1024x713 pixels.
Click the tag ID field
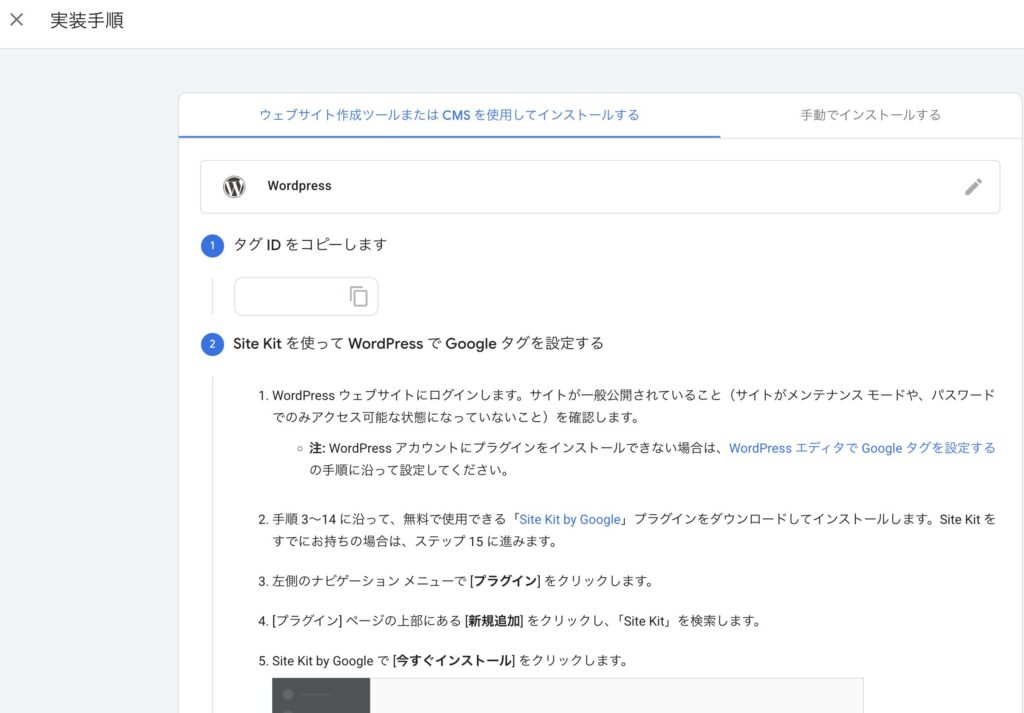click(306, 296)
